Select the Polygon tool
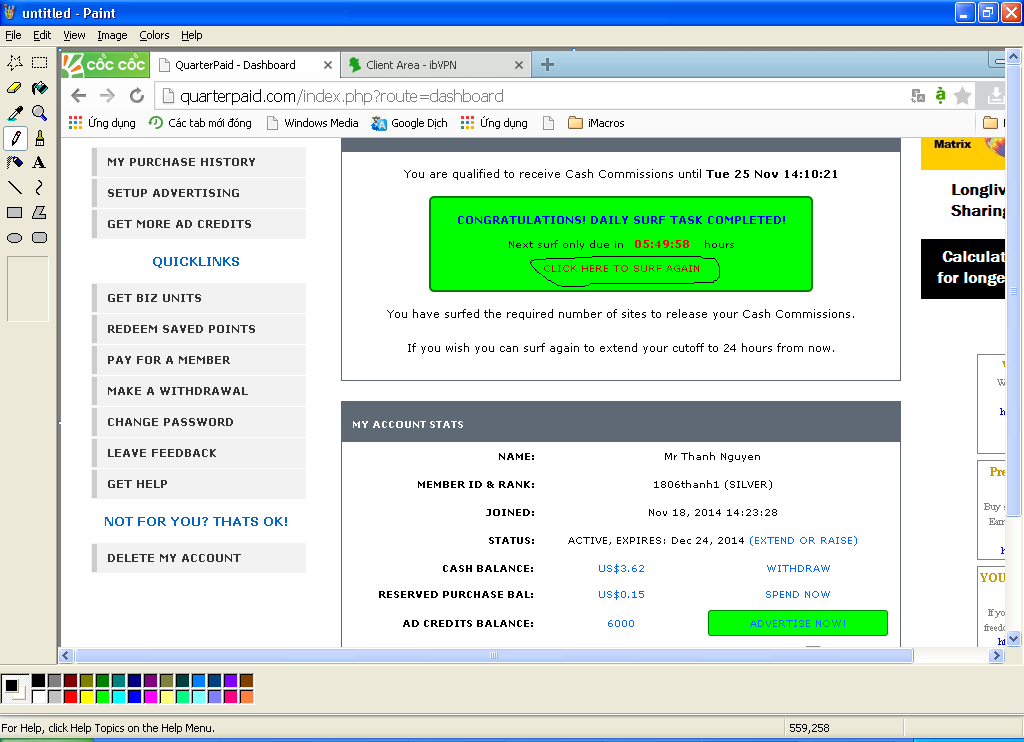The width and height of the screenshot is (1024, 742). tap(40, 212)
